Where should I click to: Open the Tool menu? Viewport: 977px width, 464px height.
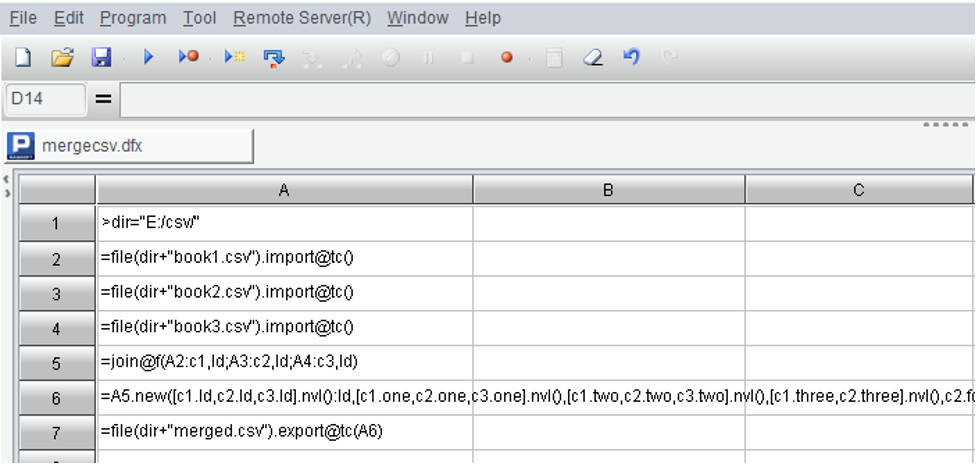coord(200,18)
